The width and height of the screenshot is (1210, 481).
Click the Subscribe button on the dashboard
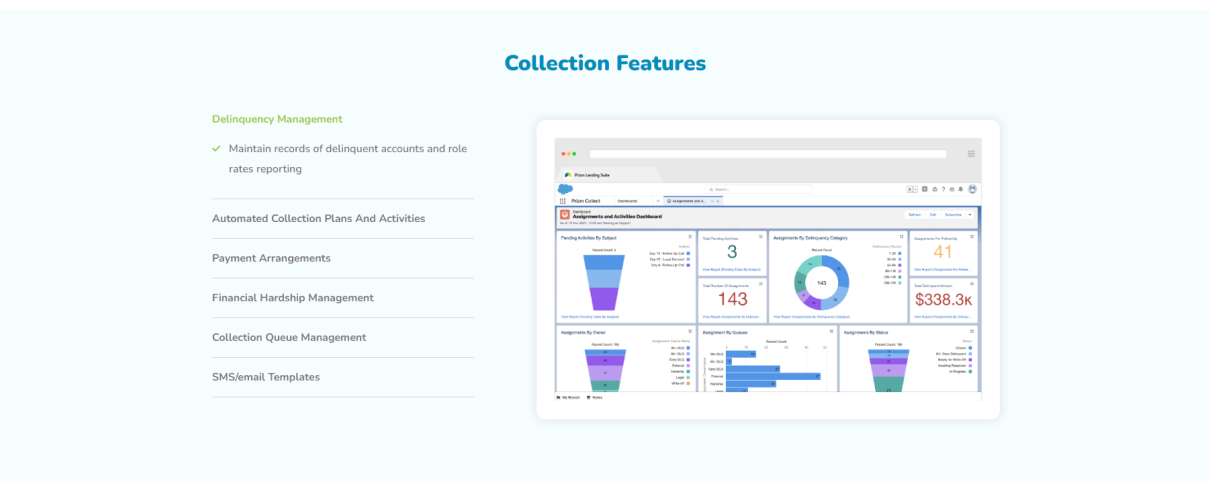953,214
